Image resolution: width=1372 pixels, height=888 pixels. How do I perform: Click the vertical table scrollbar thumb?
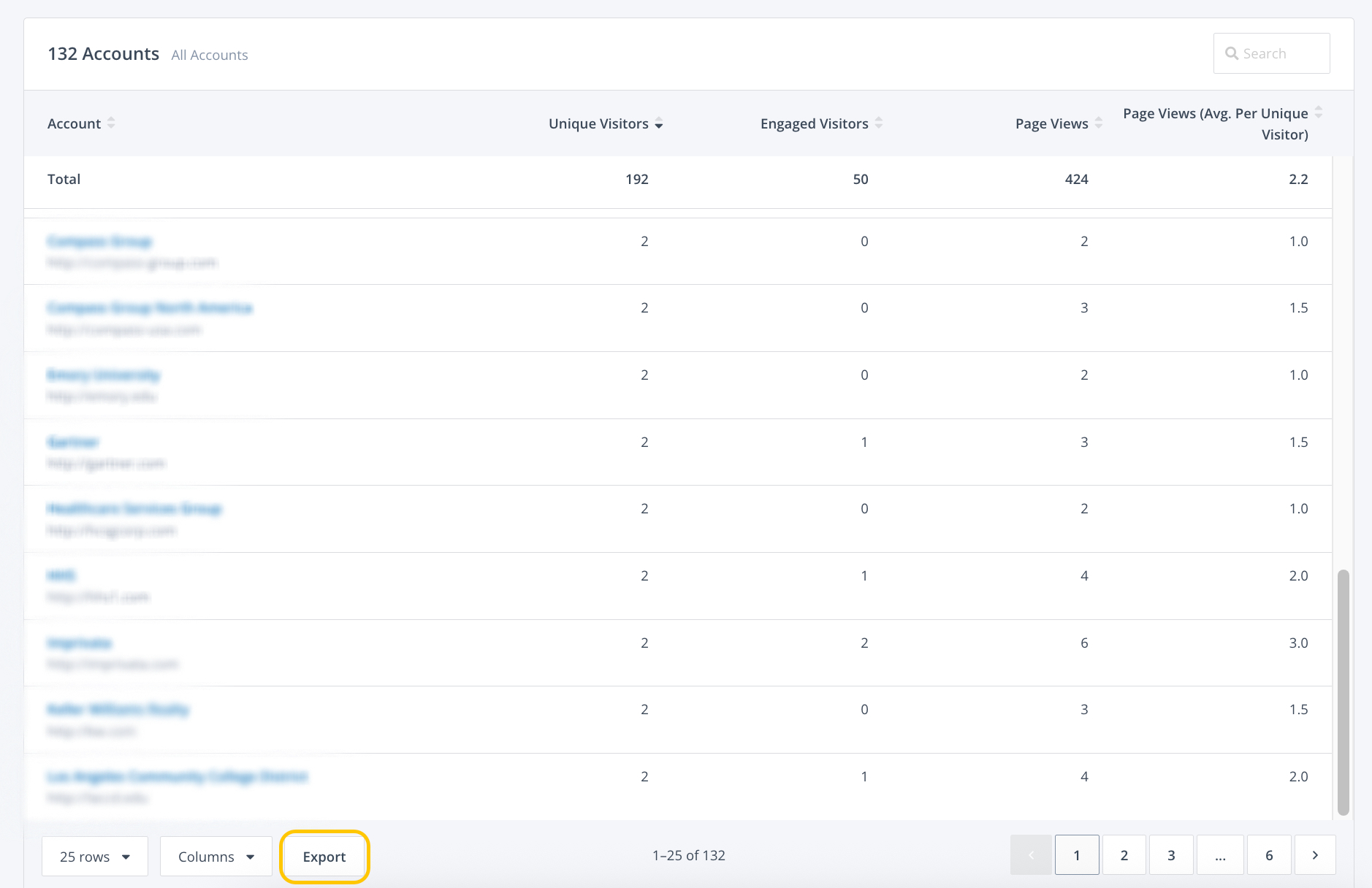[1343, 692]
